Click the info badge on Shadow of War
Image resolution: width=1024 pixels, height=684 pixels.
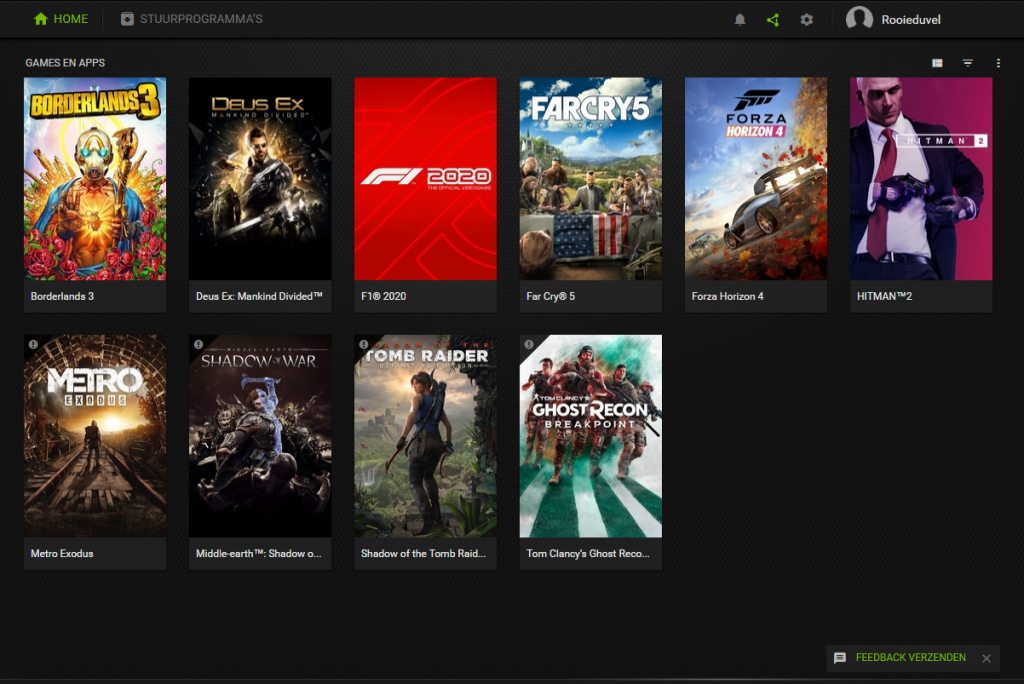tap(198, 344)
